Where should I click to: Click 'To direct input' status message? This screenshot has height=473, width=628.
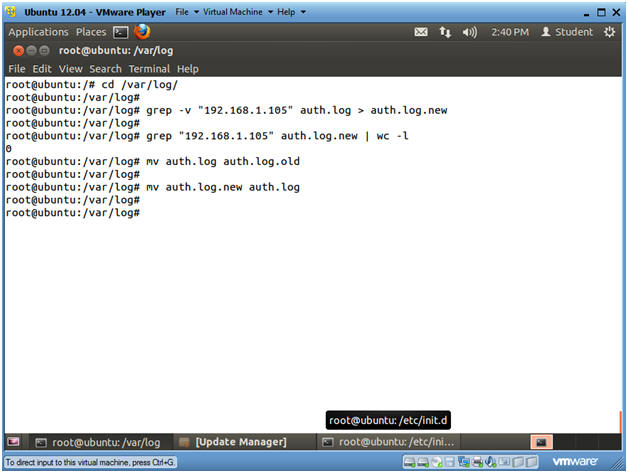coord(90,462)
